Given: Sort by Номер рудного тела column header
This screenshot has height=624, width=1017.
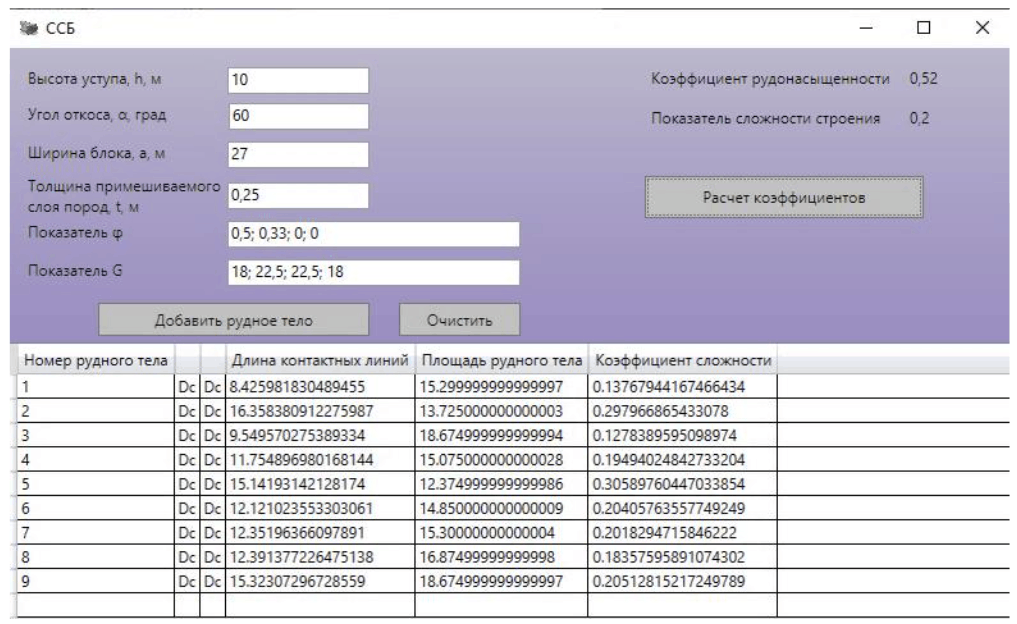Looking at the screenshot, I should click(x=95, y=359).
